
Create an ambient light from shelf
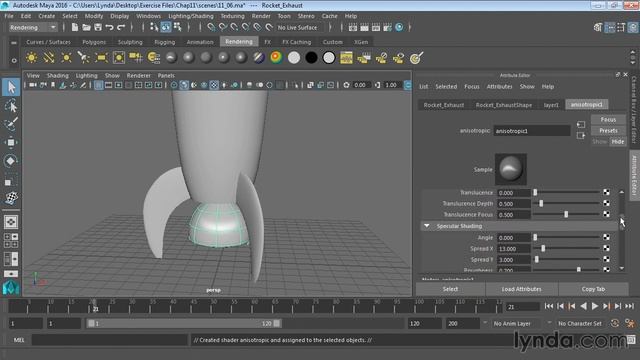tap(31, 58)
